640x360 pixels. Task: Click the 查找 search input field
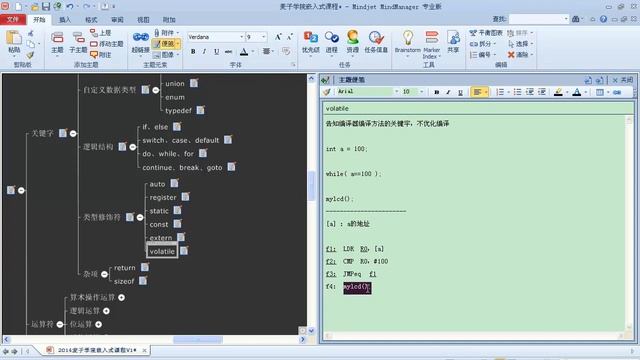(538, 19)
